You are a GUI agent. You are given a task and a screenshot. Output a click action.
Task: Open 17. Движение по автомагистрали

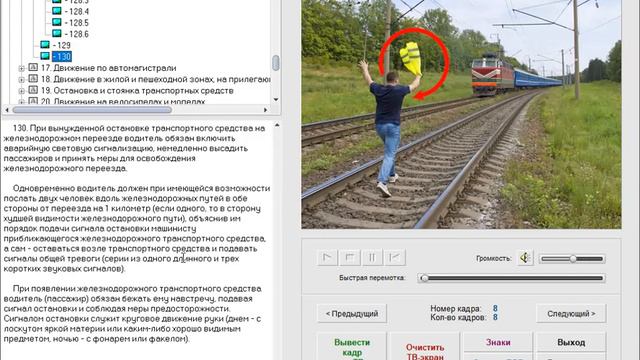[109, 68]
